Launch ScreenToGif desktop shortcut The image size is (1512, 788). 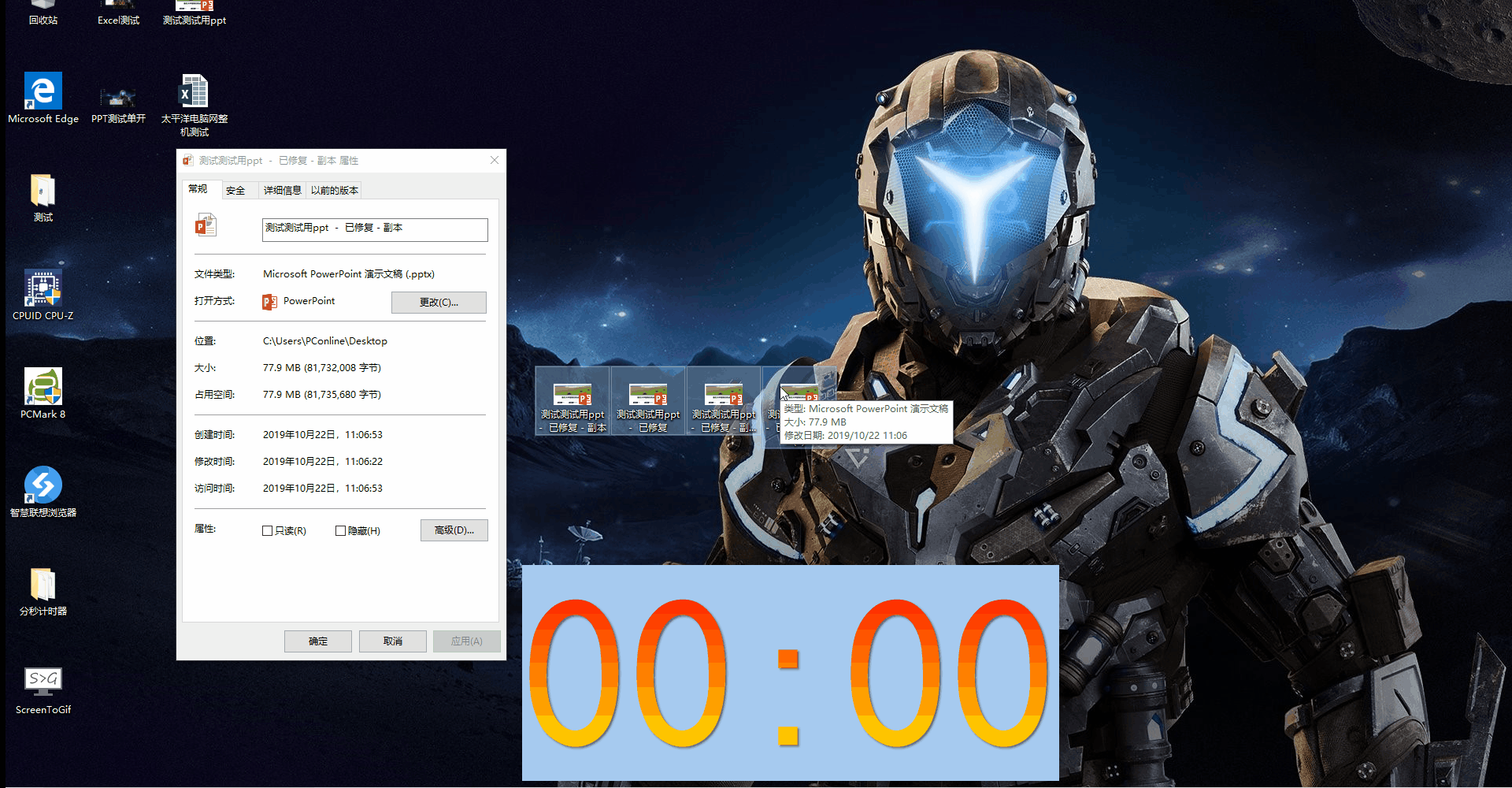click(x=43, y=689)
